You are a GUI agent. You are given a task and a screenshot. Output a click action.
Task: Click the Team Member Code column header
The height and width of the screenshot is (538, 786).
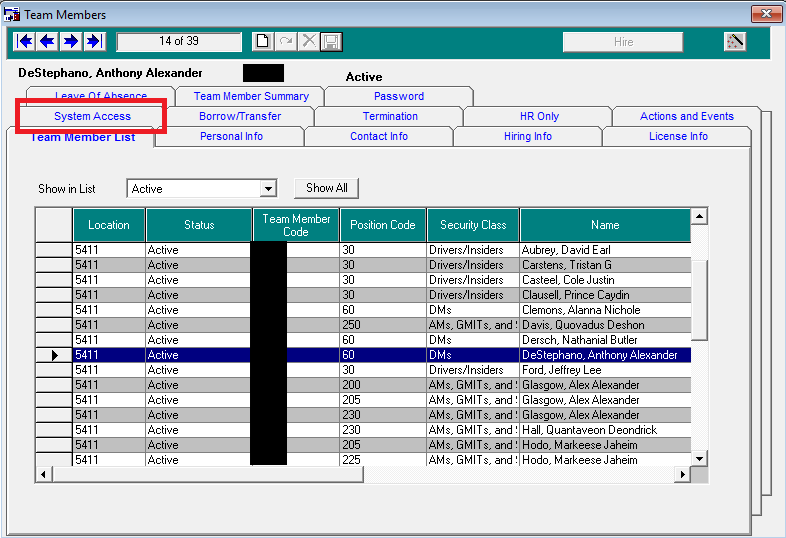[x=296, y=225]
